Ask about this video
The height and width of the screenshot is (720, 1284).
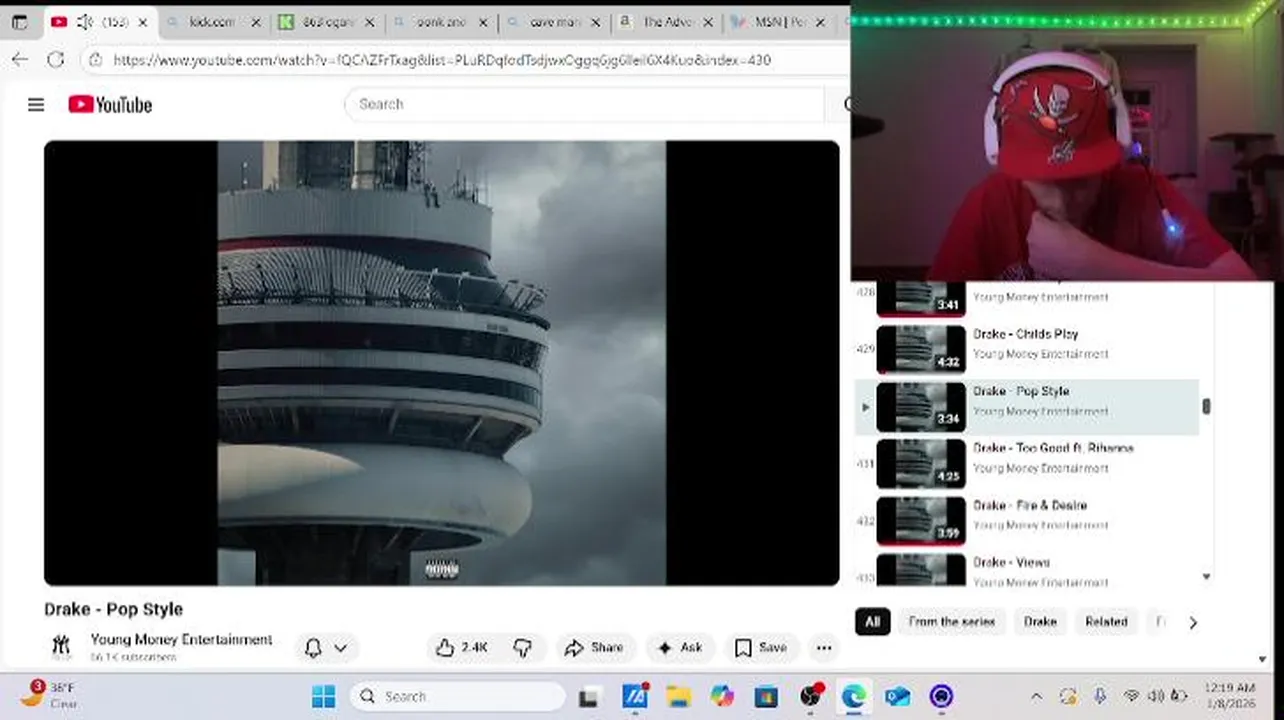680,648
